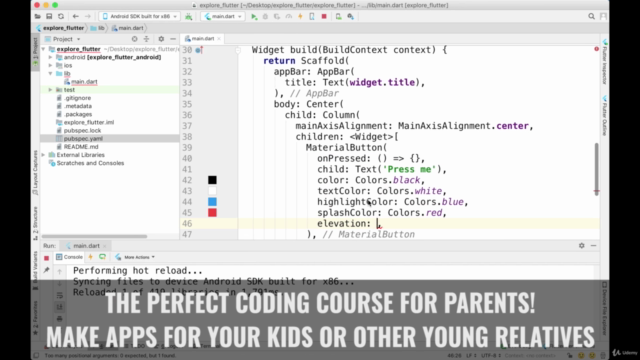Navigate forward with the right arrow
The width and height of the screenshot is (640, 360).
click(87, 16)
